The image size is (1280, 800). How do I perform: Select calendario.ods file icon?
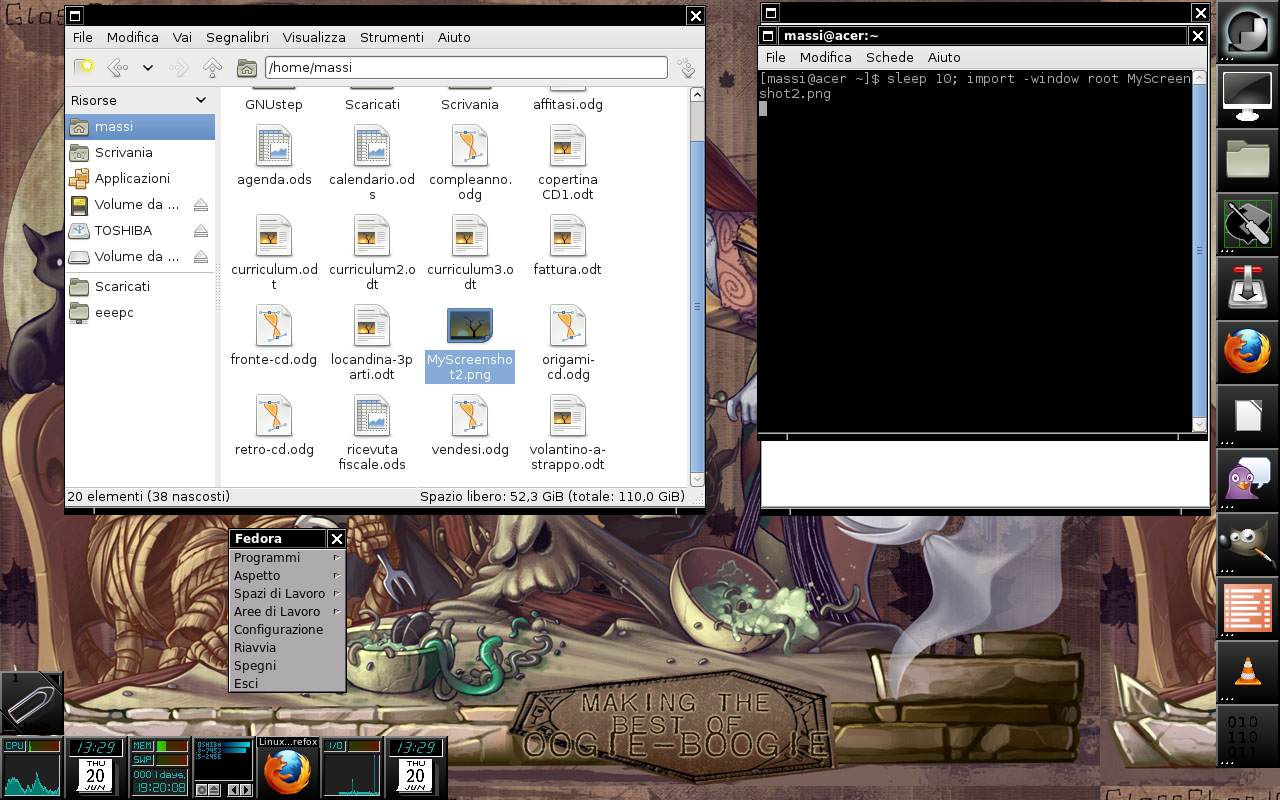(x=372, y=146)
